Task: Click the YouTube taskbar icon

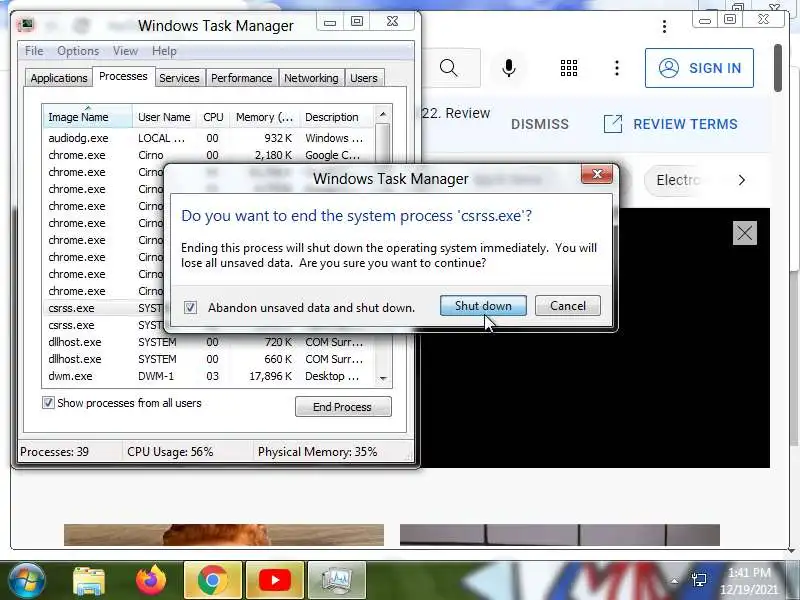Action: click(275, 581)
